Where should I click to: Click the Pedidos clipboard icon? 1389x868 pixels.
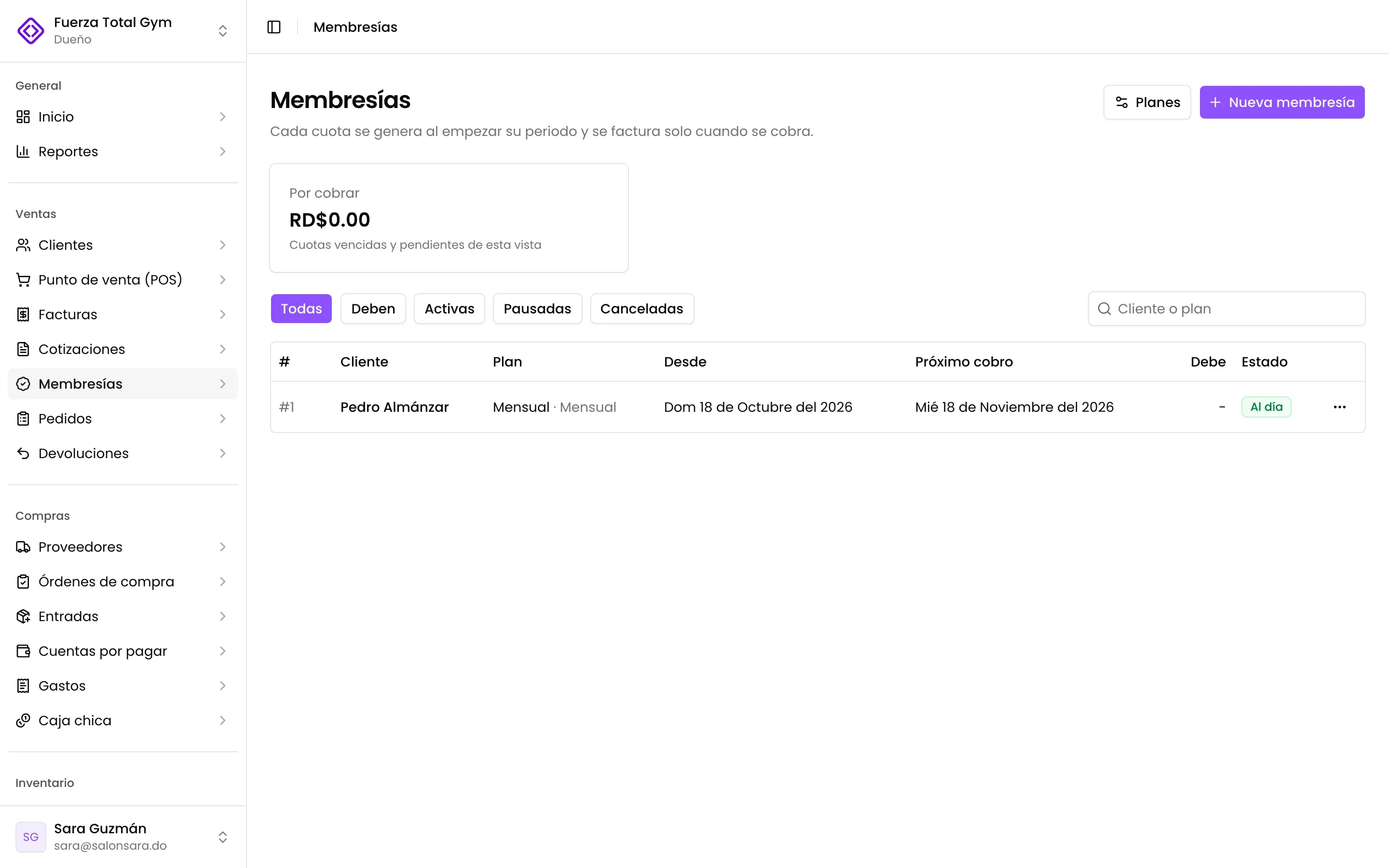coord(23,419)
